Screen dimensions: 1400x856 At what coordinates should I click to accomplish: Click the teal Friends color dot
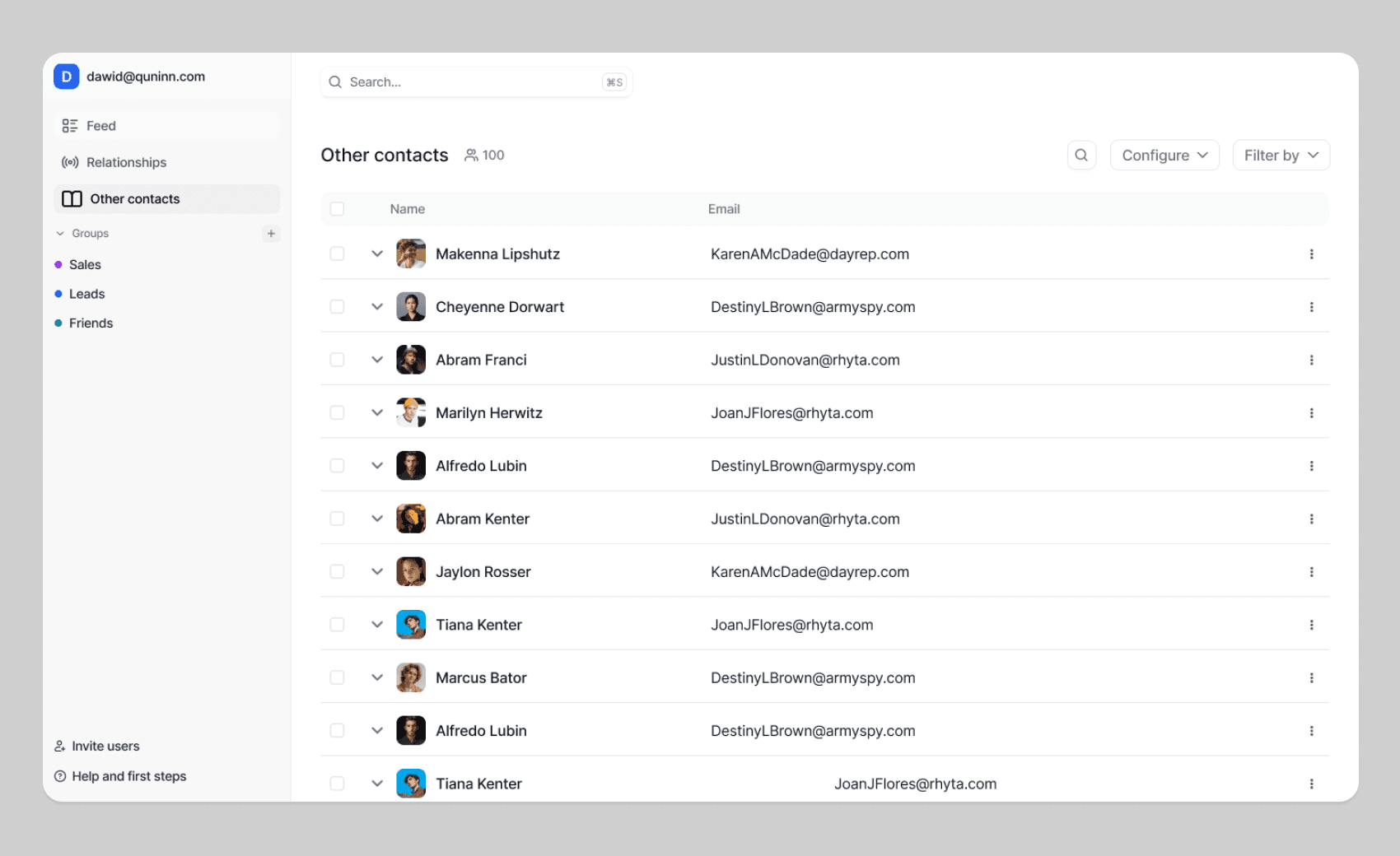[x=58, y=323]
